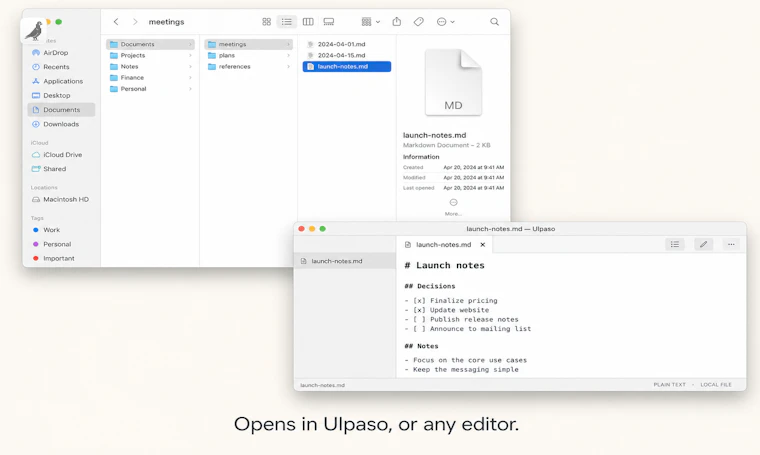
Task: Expand chevron next to Finance folder
Action: [x=190, y=78]
